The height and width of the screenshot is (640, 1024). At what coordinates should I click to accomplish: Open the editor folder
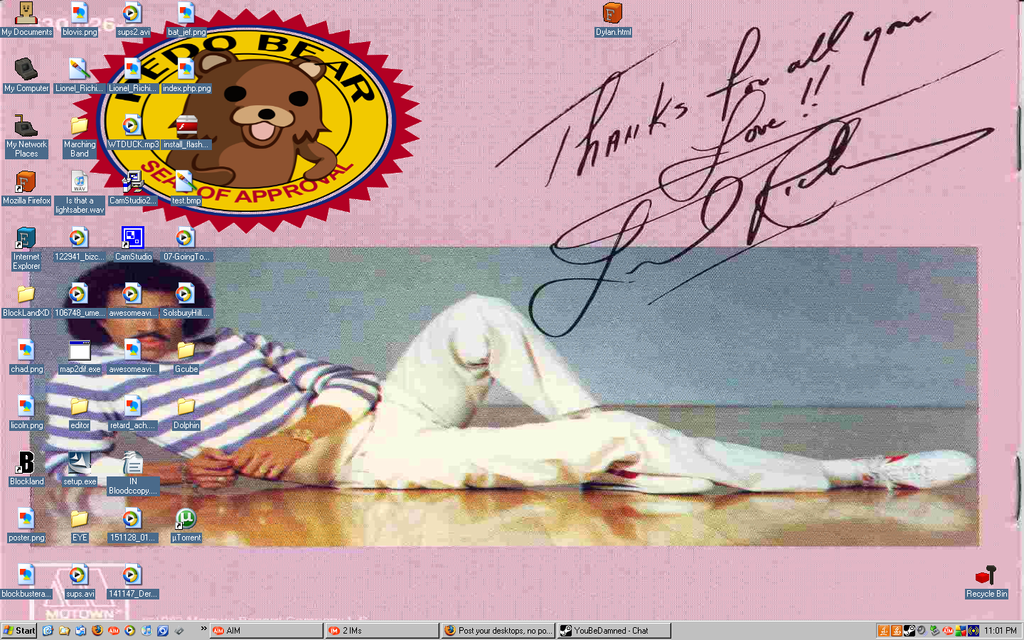coord(79,413)
